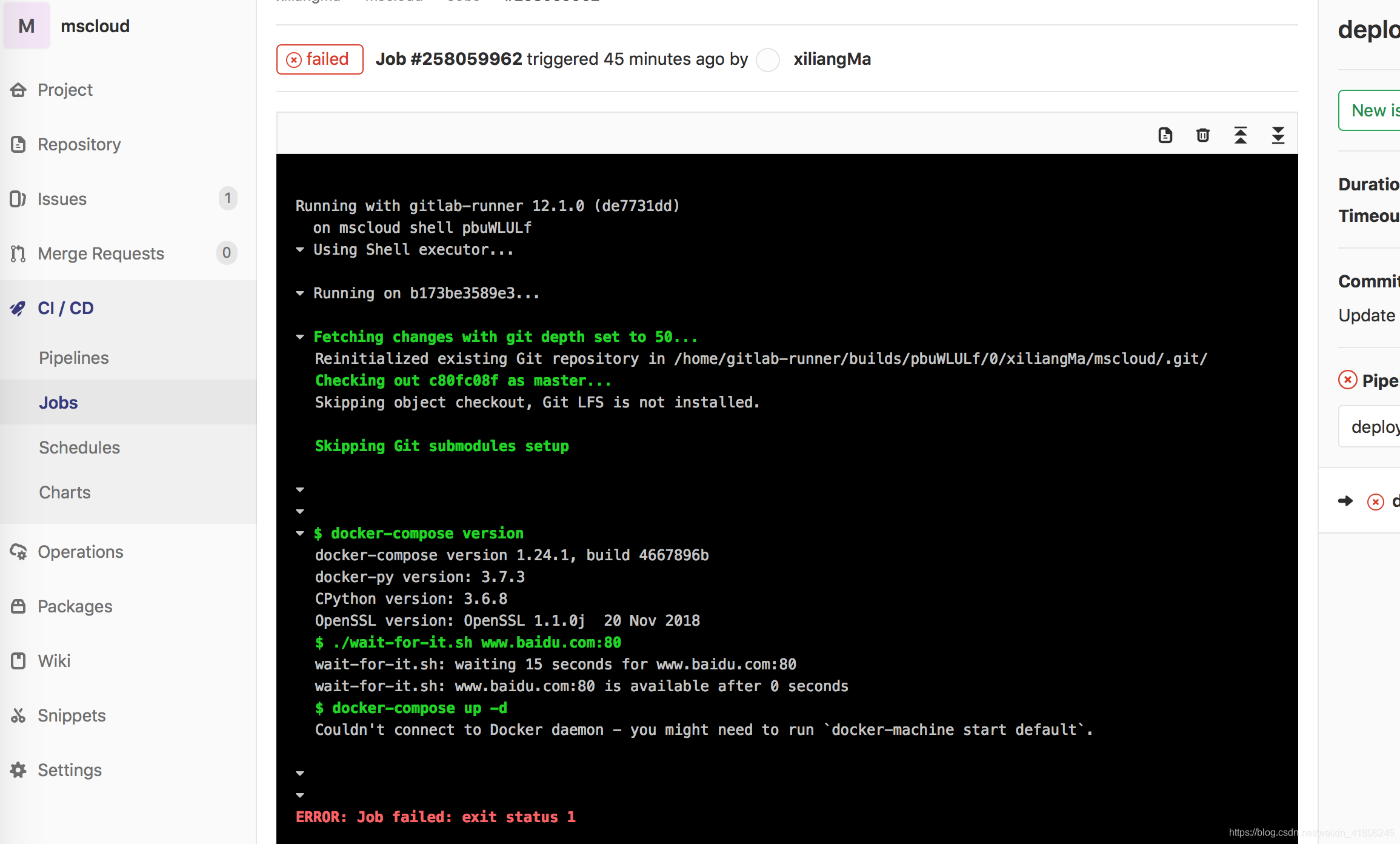Screen dimensions: 1400x844
Task: Open the Packages section
Action: 75,606
